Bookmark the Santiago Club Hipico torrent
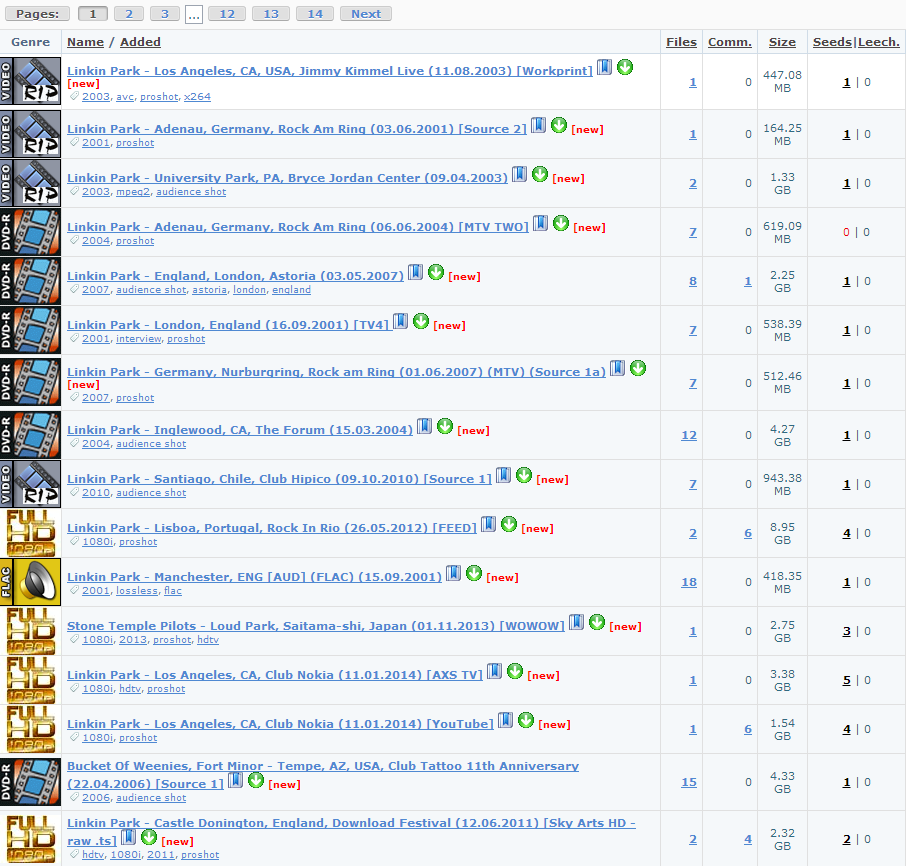 503,476
